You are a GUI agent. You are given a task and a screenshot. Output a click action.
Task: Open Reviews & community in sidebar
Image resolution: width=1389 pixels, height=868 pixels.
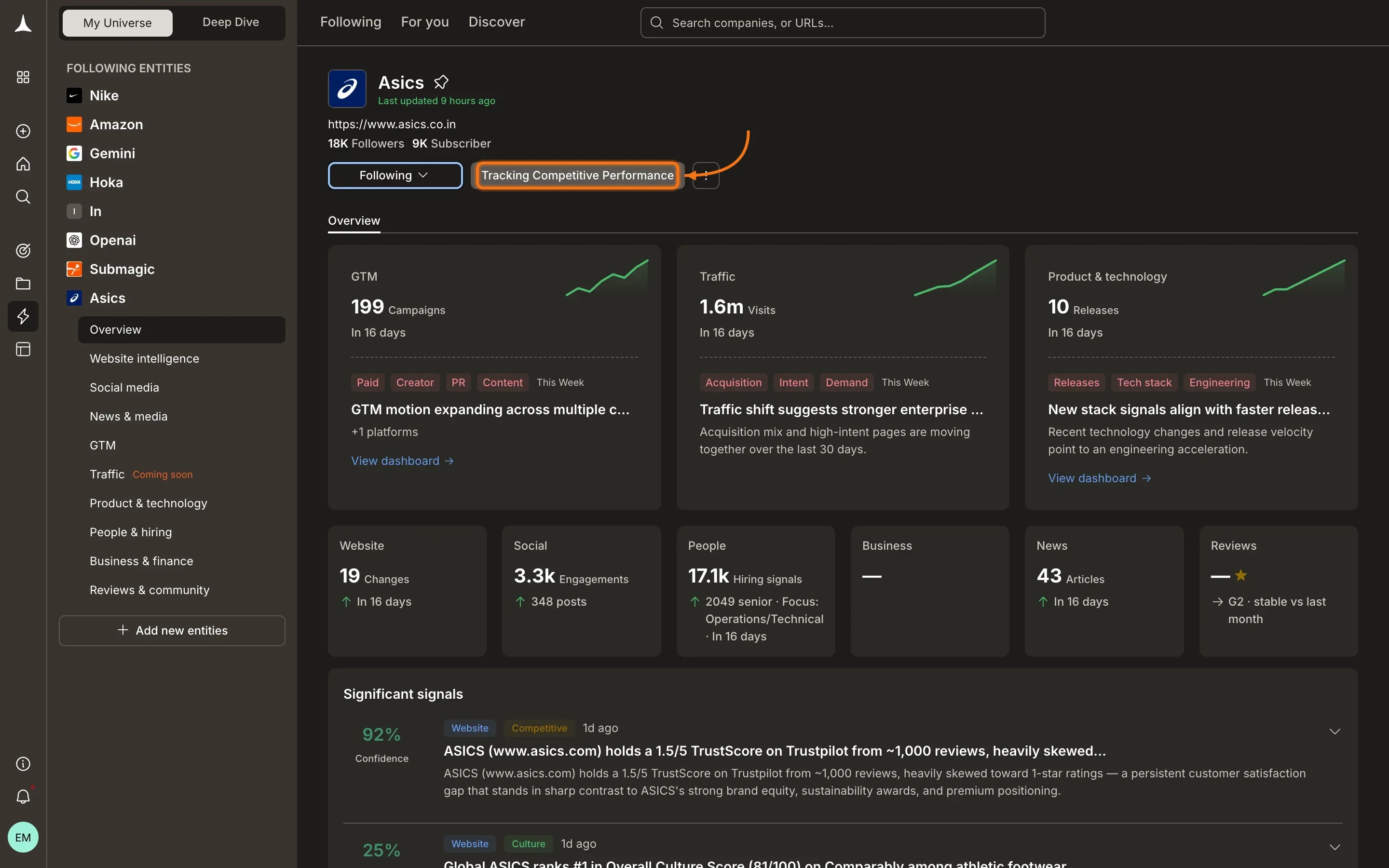tap(149, 590)
